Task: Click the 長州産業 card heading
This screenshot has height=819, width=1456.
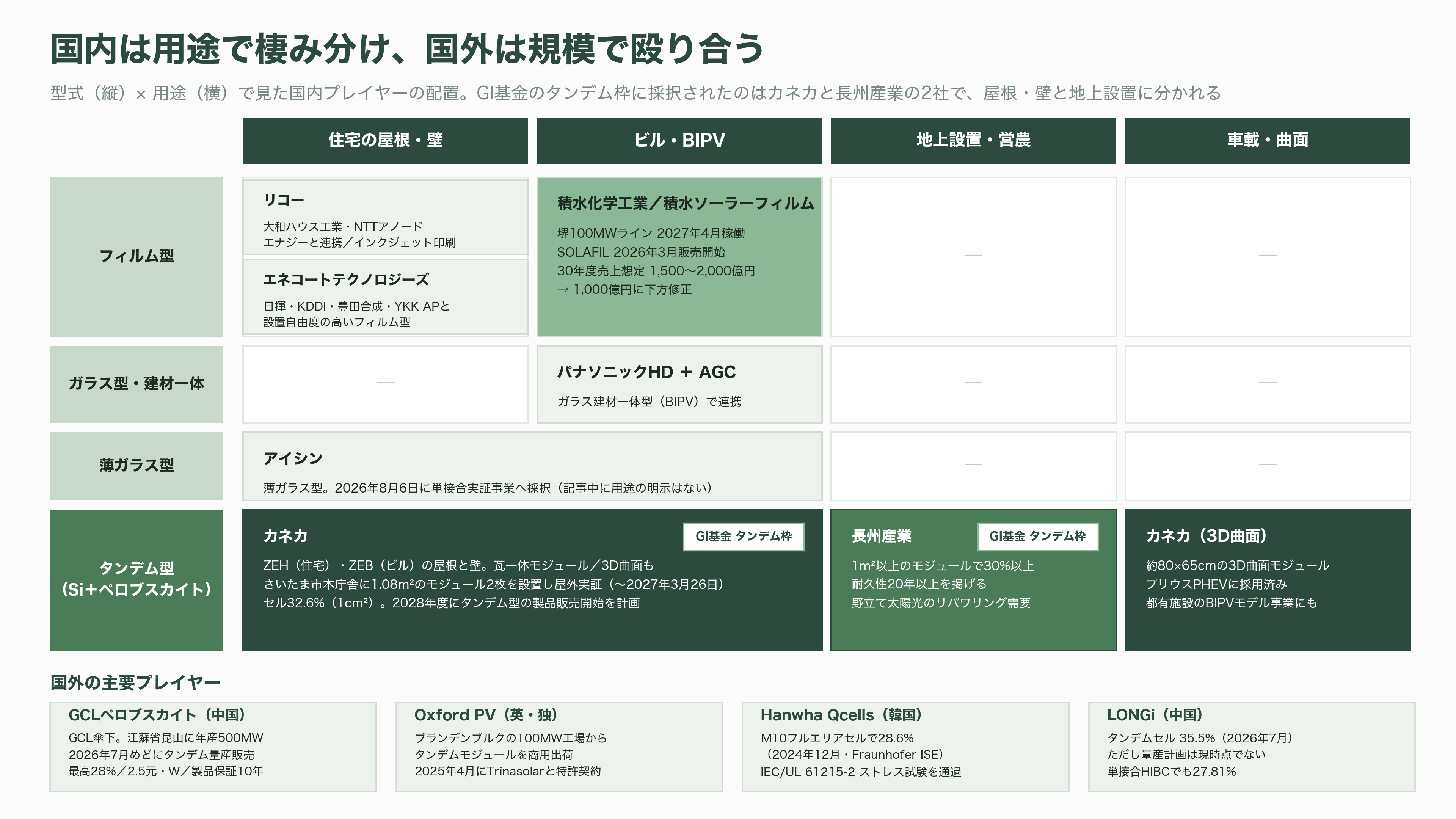Action: coord(882,536)
